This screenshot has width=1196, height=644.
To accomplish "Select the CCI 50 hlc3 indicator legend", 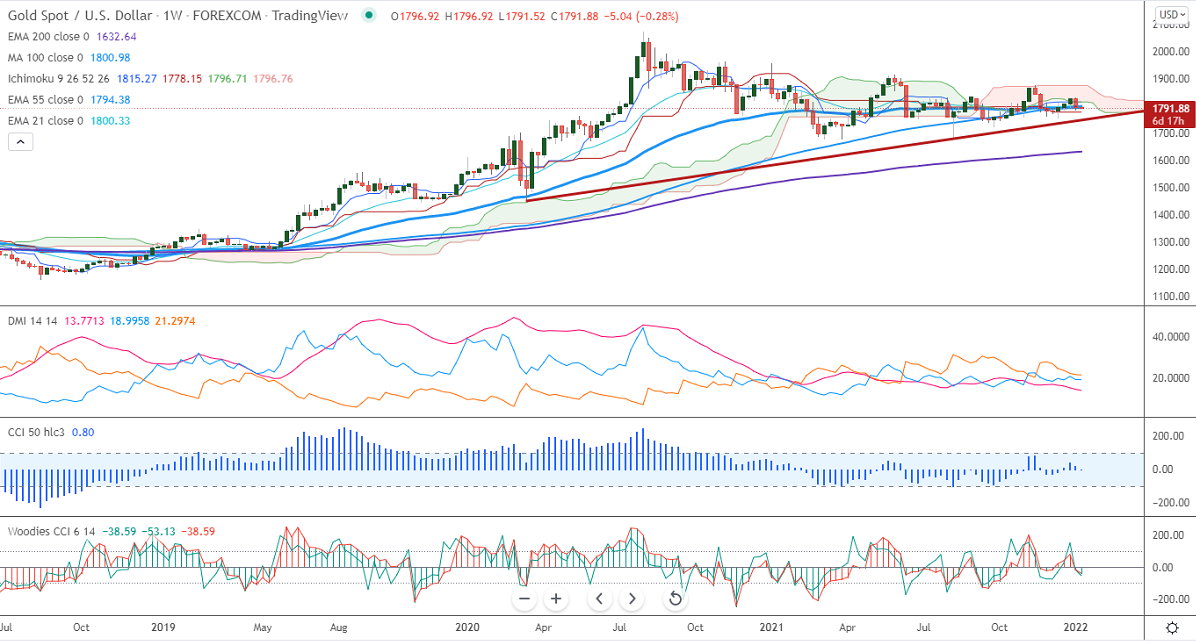I will [x=36, y=432].
